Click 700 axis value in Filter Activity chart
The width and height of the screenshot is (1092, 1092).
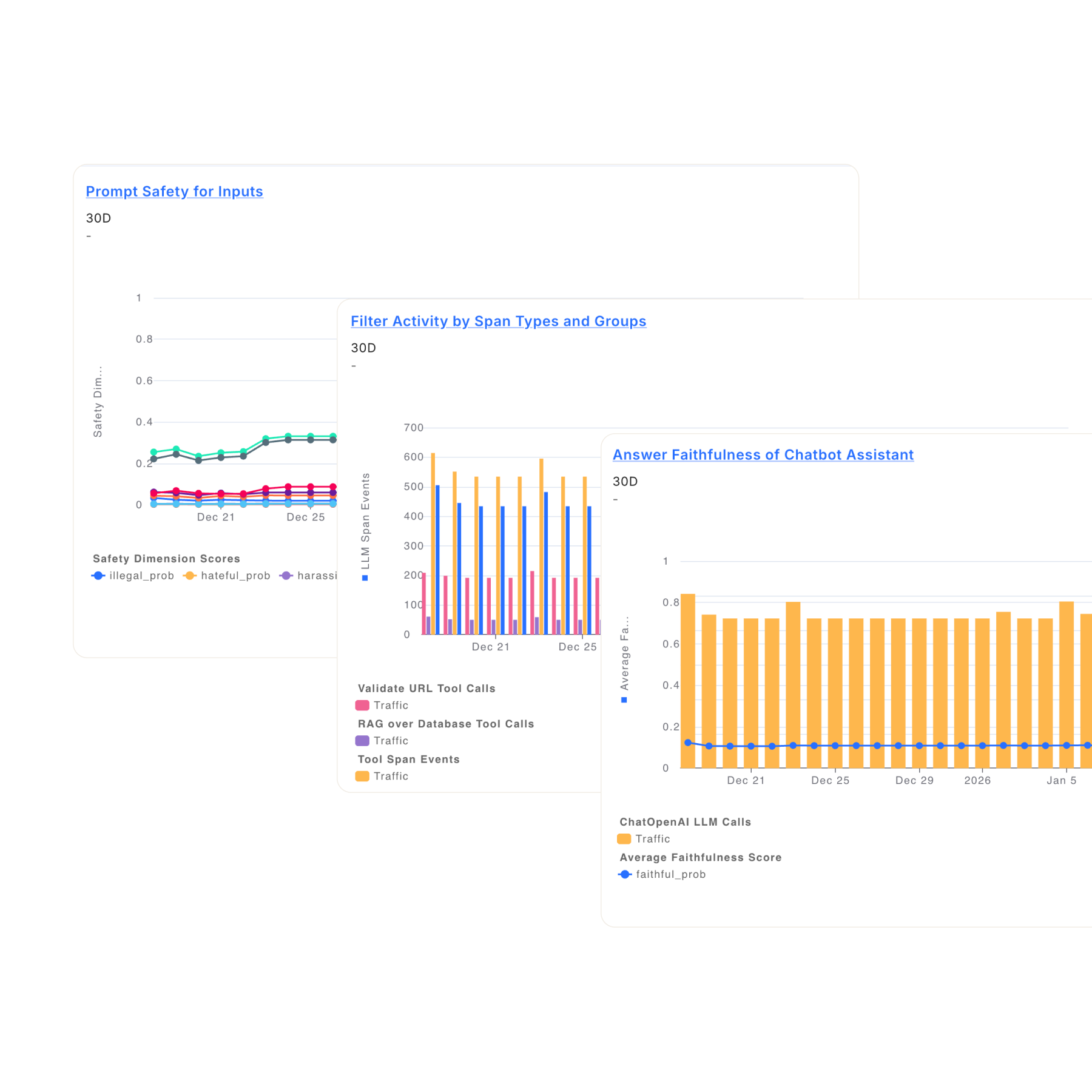coord(414,428)
